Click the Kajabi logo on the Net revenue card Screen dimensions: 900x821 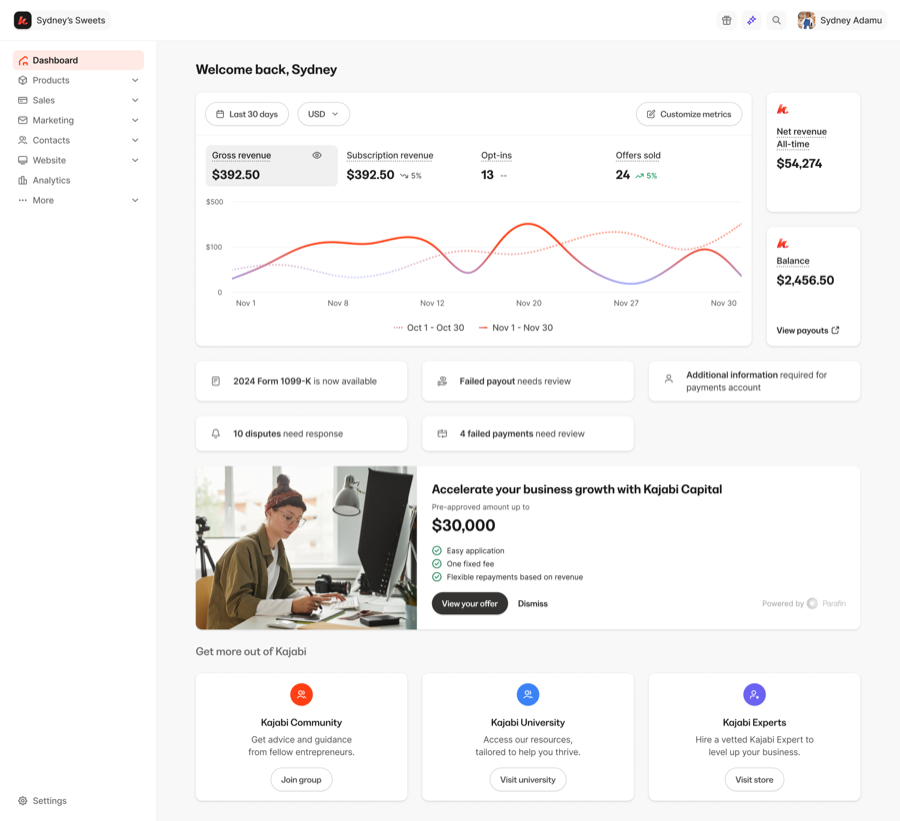click(782, 109)
